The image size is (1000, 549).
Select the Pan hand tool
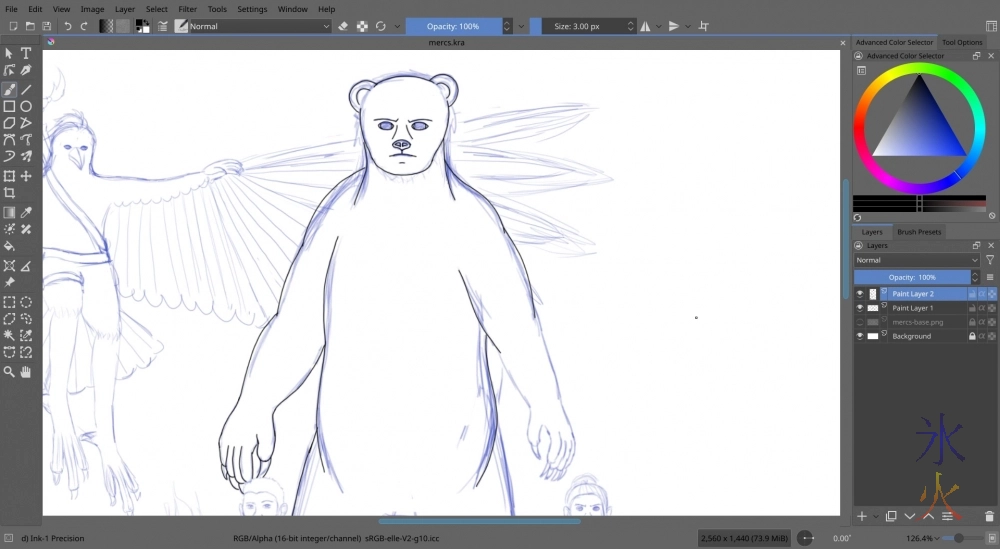click(26, 372)
